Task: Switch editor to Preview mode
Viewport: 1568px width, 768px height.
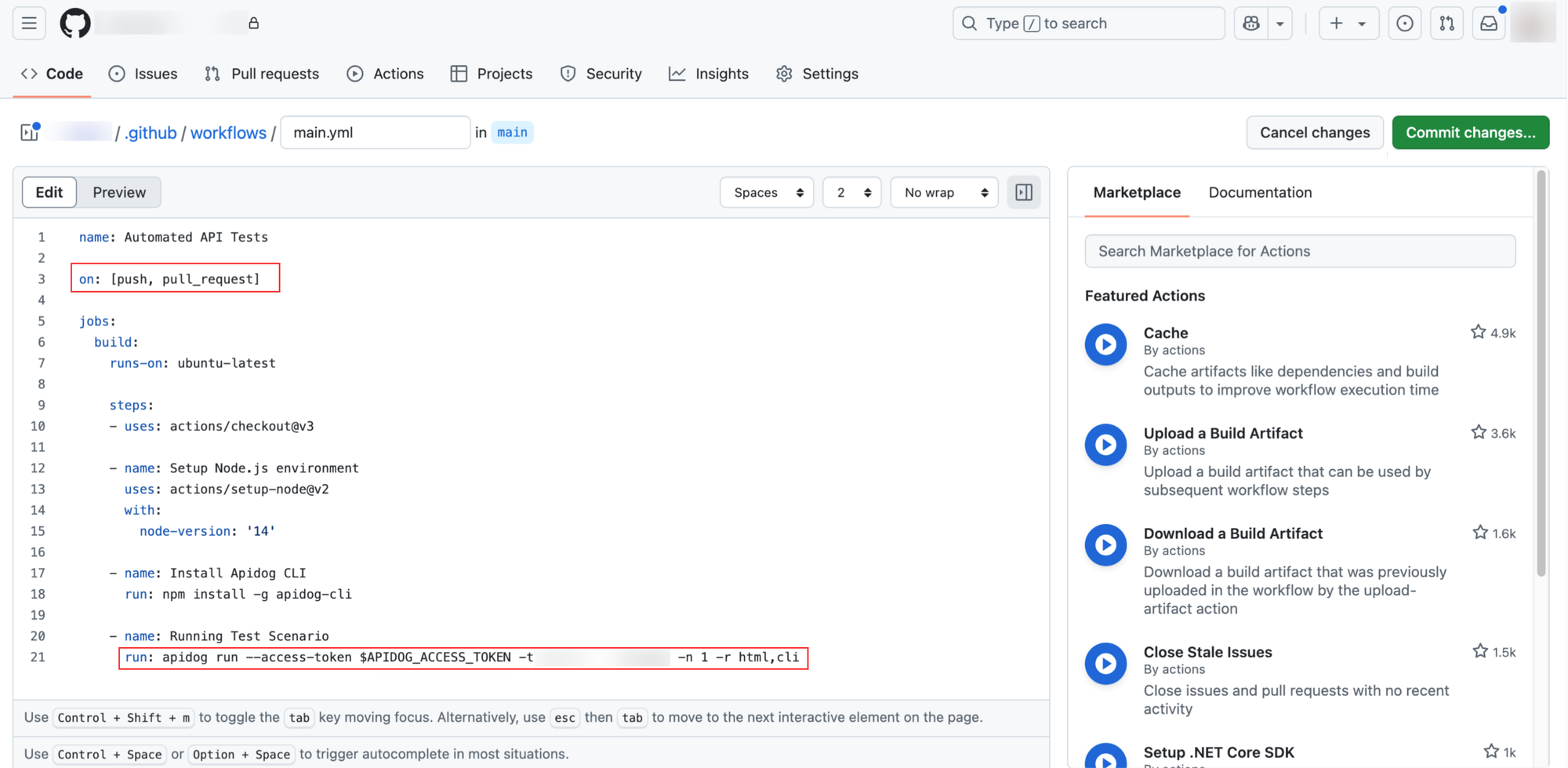Action: 119,192
